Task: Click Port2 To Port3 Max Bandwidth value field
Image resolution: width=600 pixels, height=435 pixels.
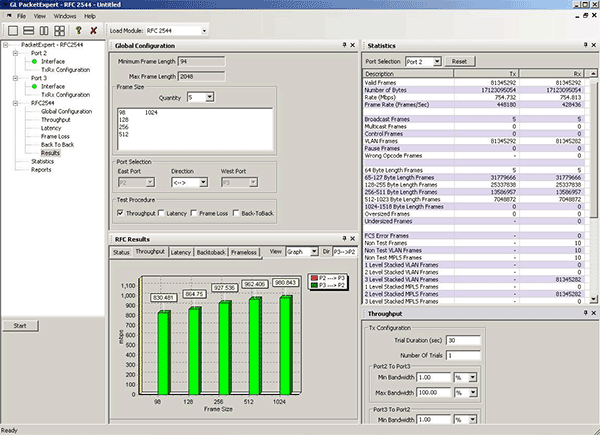Action: (434, 393)
